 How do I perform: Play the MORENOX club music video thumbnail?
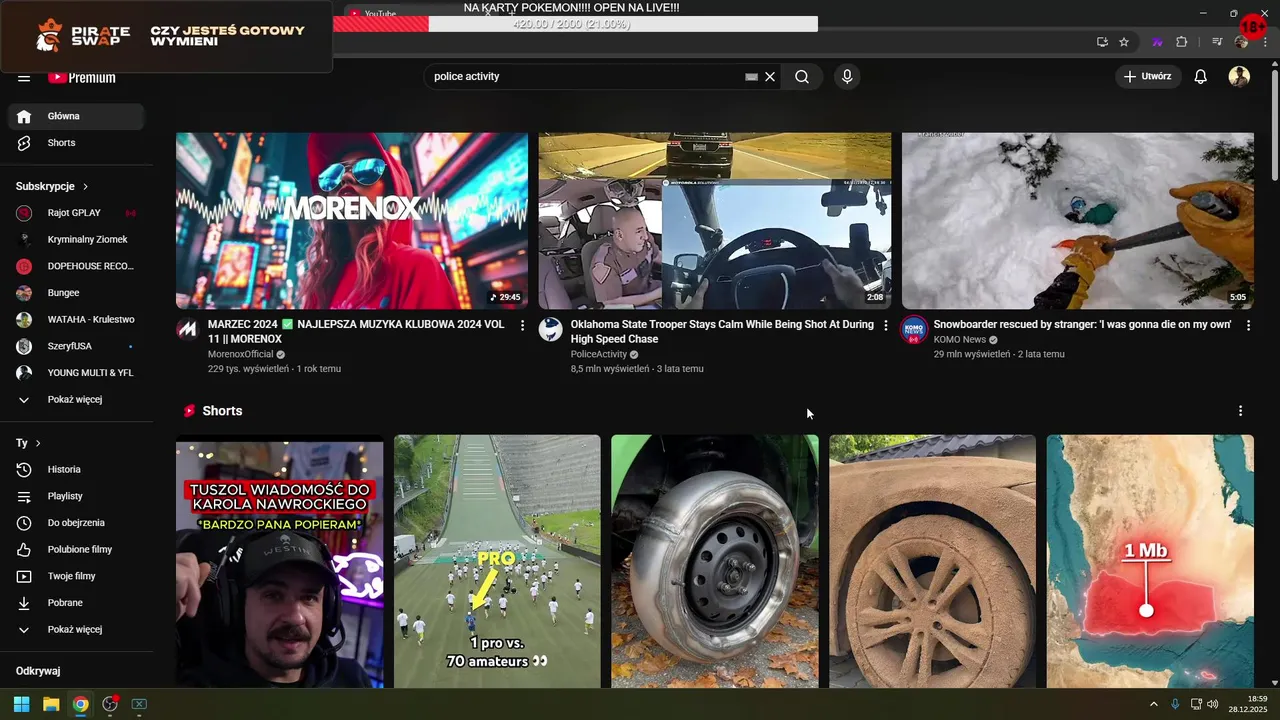352,221
